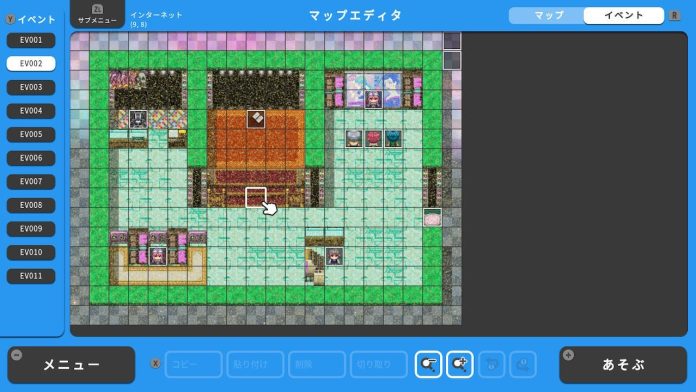
Task: Select the character event beside the stairs
Action: (x=334, y=256)
